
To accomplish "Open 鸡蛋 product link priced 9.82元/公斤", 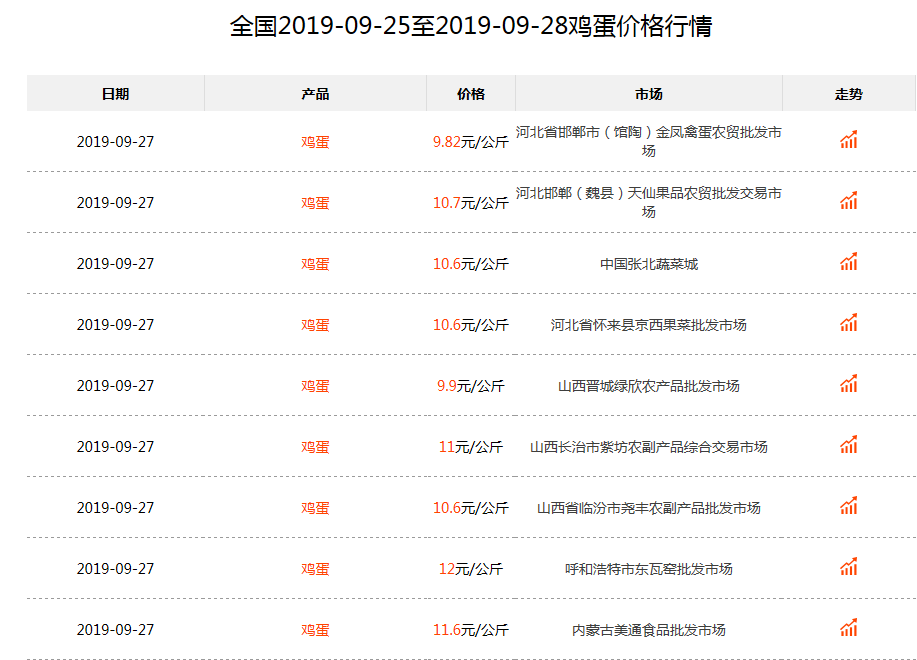I will pos(315,142).
